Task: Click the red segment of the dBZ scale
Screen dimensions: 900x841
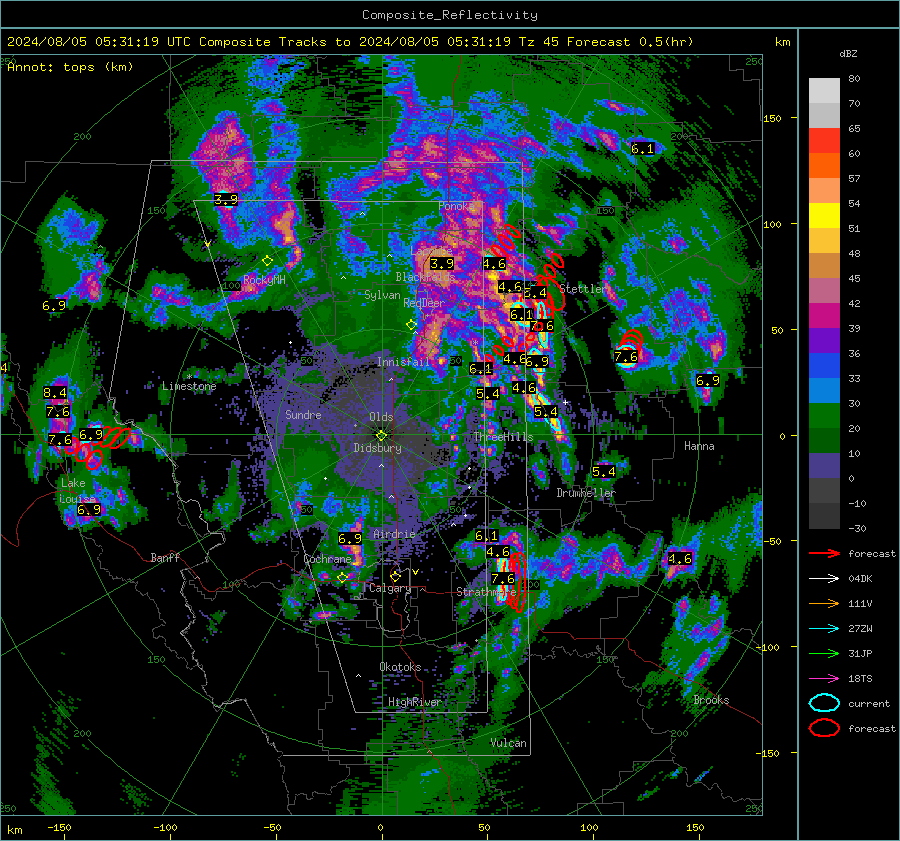Action: click(824, 141)
